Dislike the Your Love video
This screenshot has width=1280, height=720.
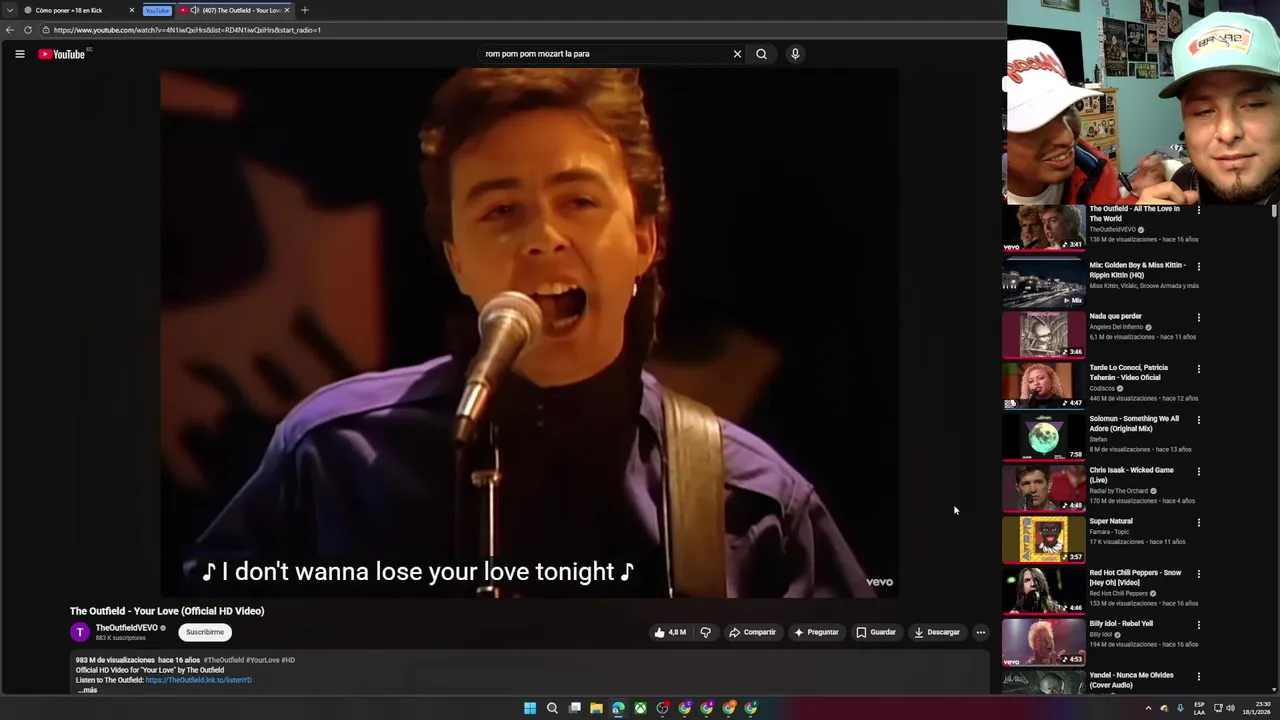(x=705, y=632)
